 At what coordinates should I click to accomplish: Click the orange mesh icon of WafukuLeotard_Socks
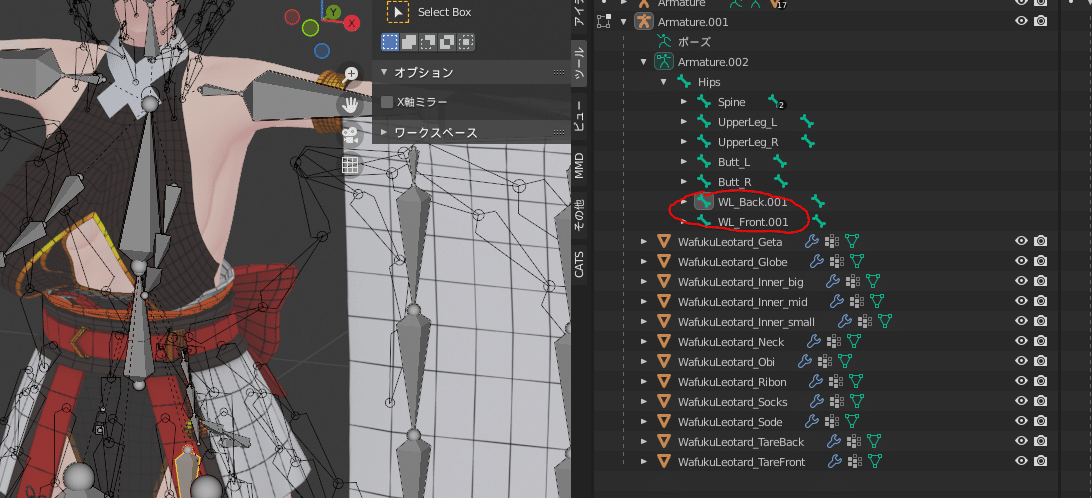tap(664, 402)
